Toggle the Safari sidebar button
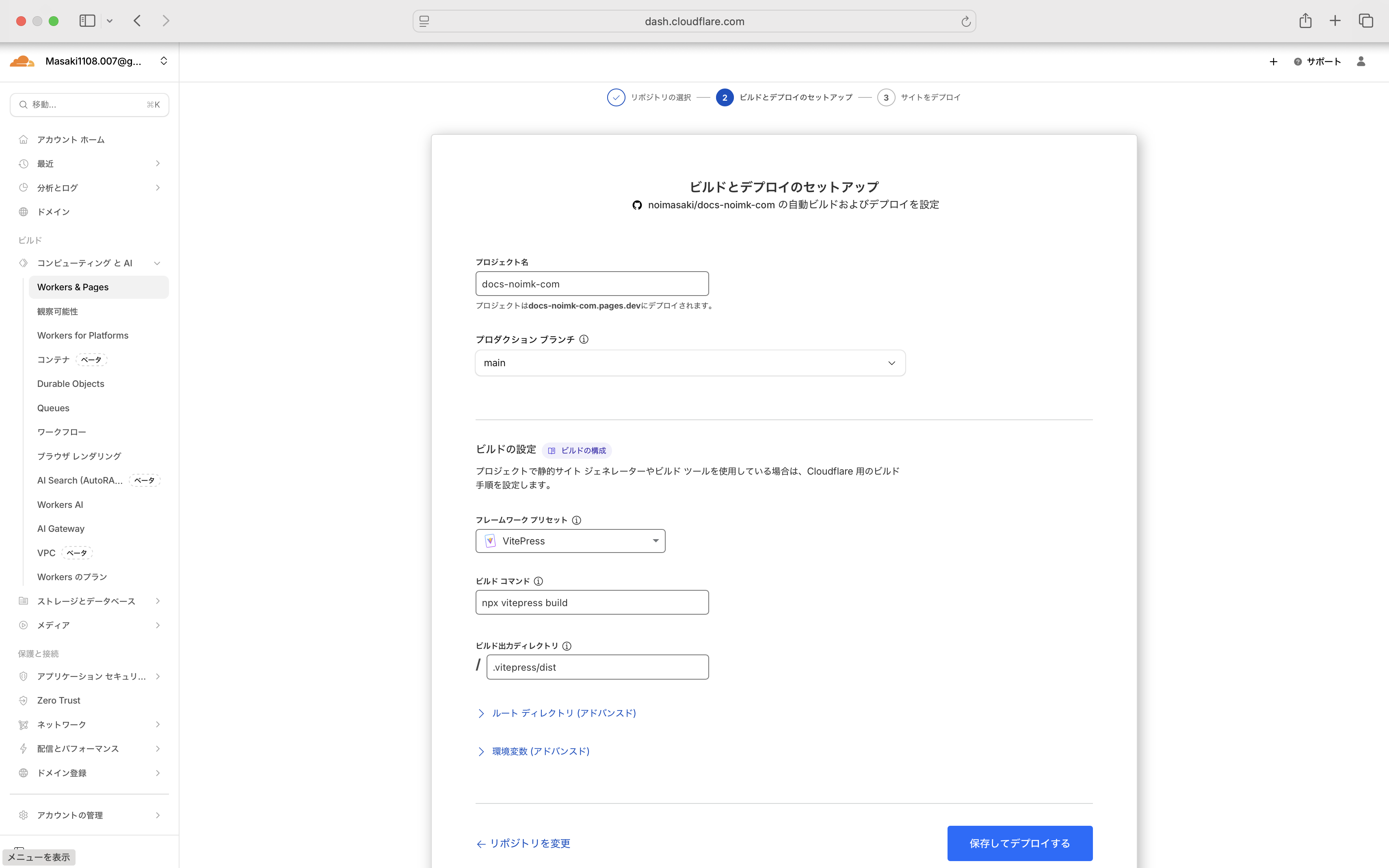 pos(87,21)
